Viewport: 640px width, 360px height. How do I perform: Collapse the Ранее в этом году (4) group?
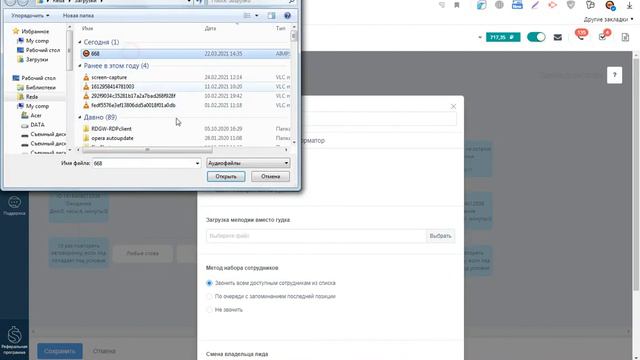[x=80, y=66]
